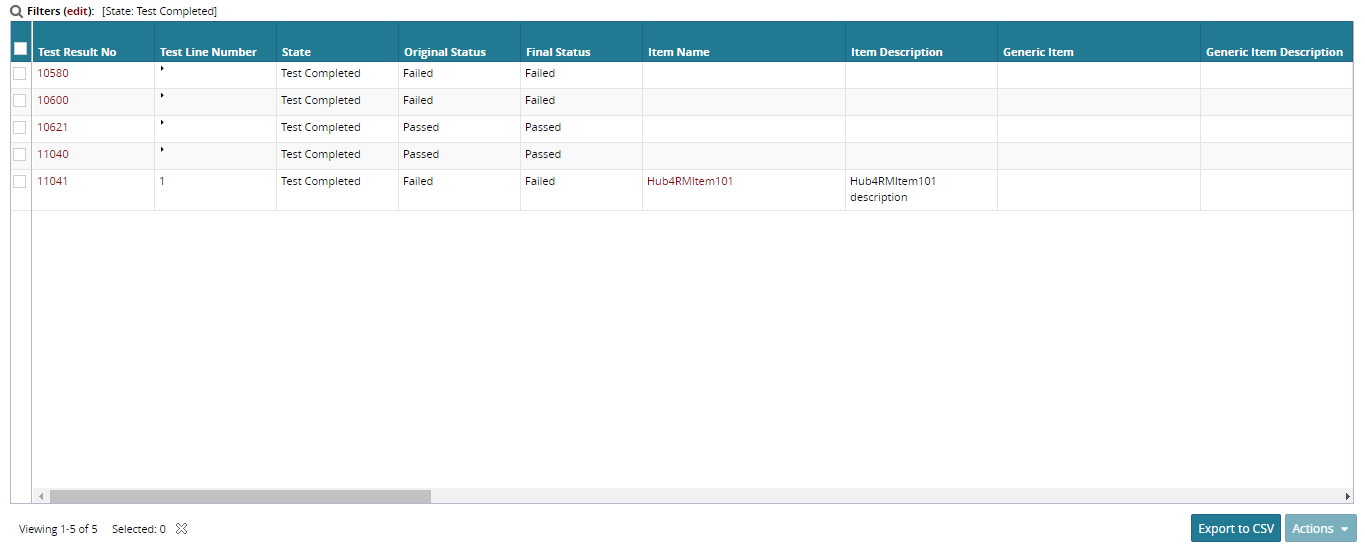
Task: Open test result 11041
Action: [x=53, y=181]
